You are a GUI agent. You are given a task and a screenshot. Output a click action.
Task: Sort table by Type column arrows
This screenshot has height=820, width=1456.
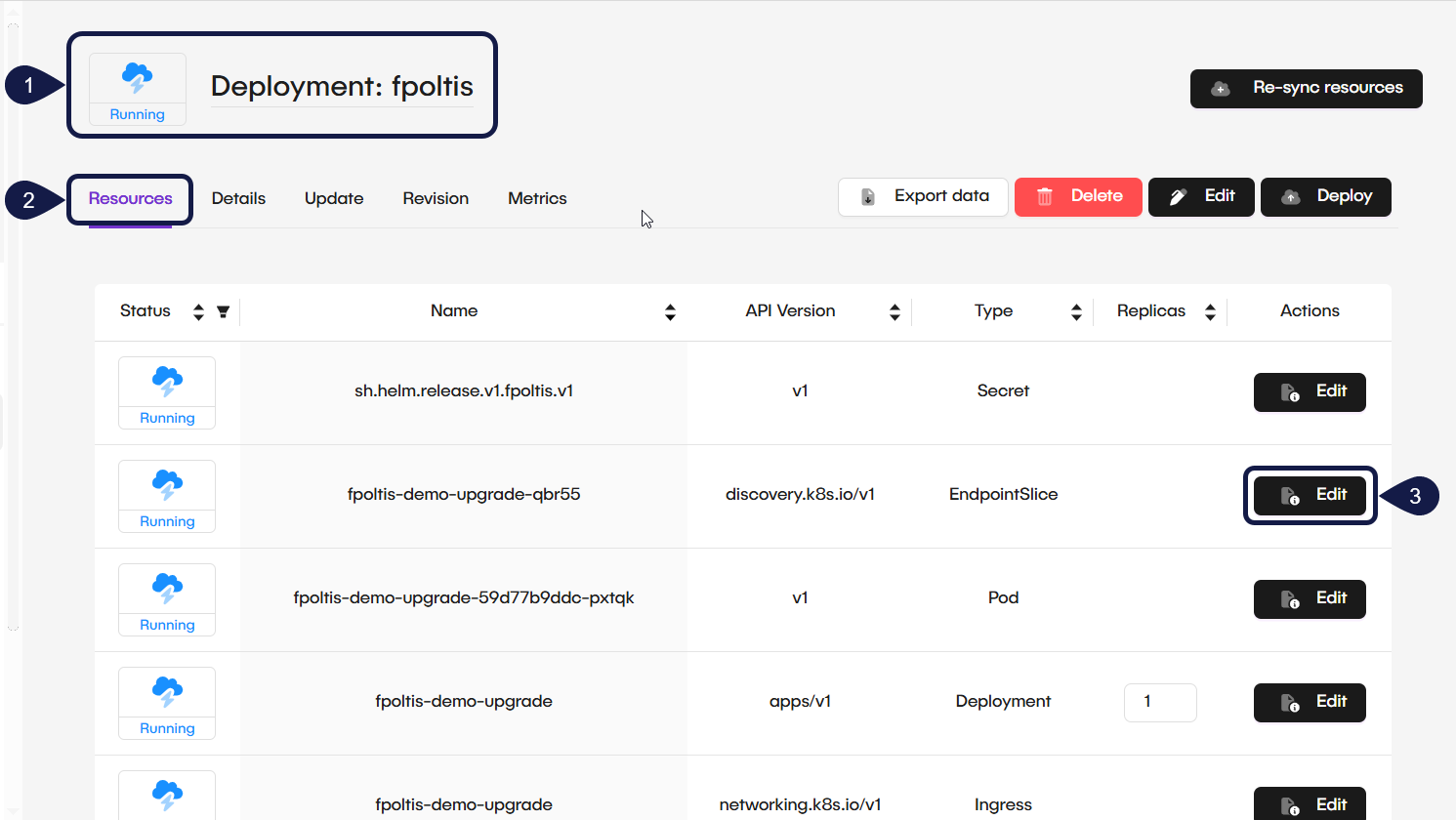(x=1076, y=311)
